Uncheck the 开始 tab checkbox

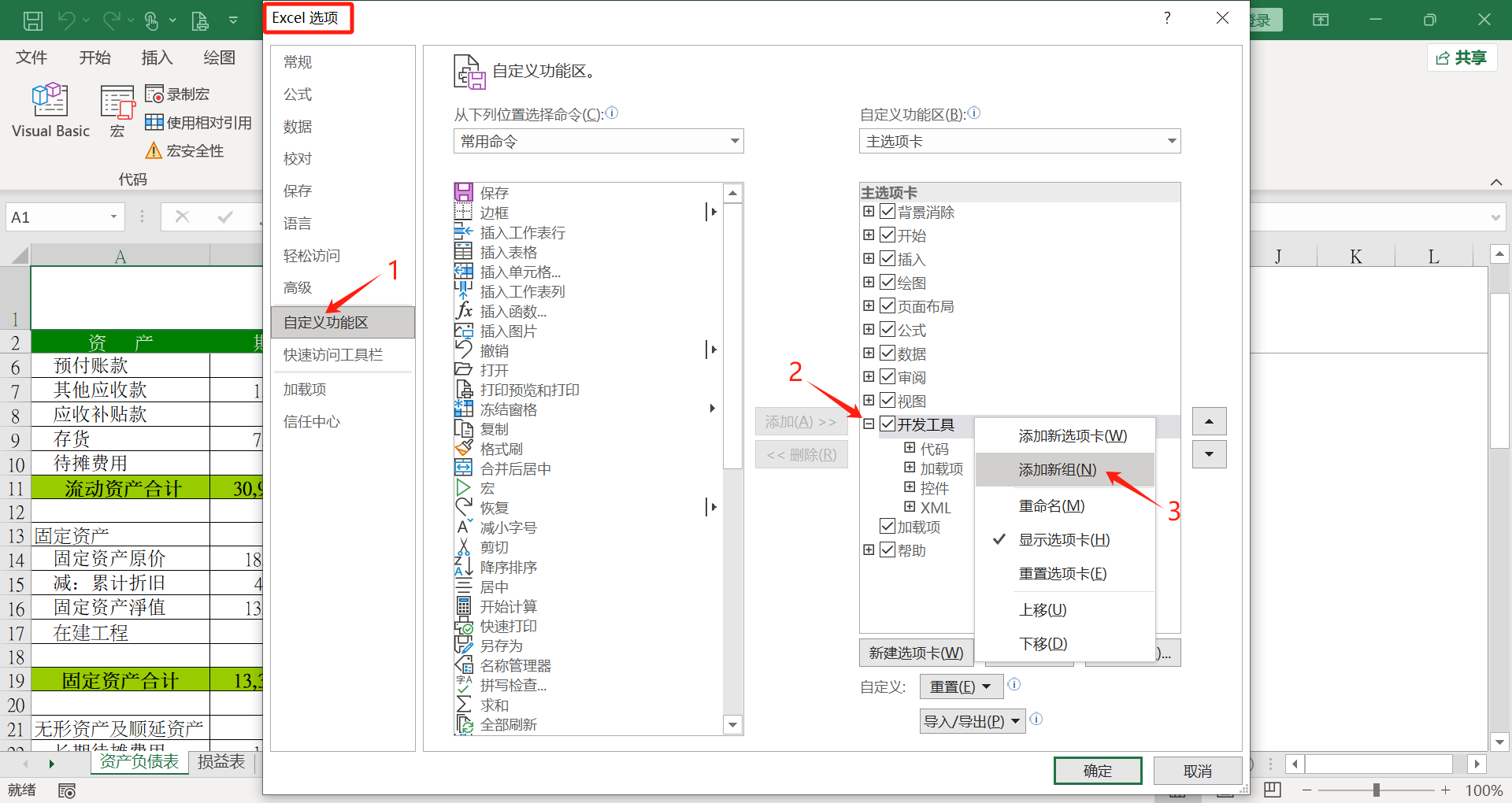coord(888,235)
